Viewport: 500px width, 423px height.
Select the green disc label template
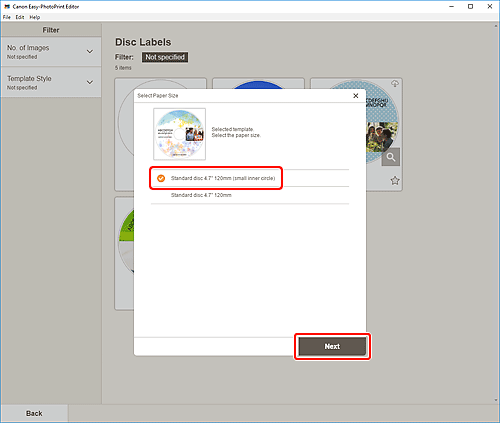[124, 253]
